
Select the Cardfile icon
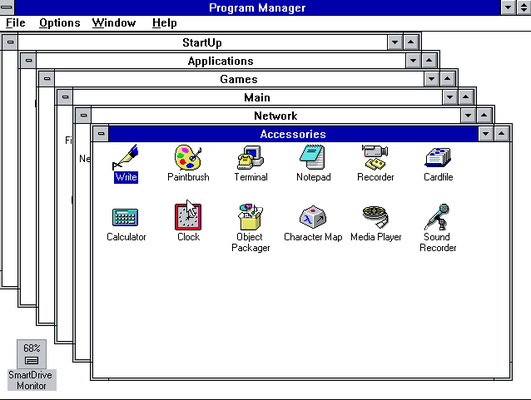tap(438, 158)
